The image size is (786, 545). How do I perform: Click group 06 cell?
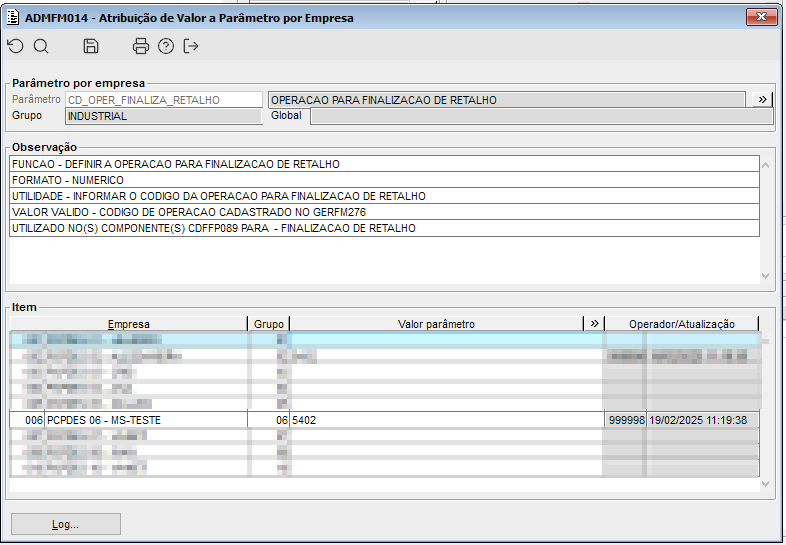pyautogui.click(x=269, y=420)
